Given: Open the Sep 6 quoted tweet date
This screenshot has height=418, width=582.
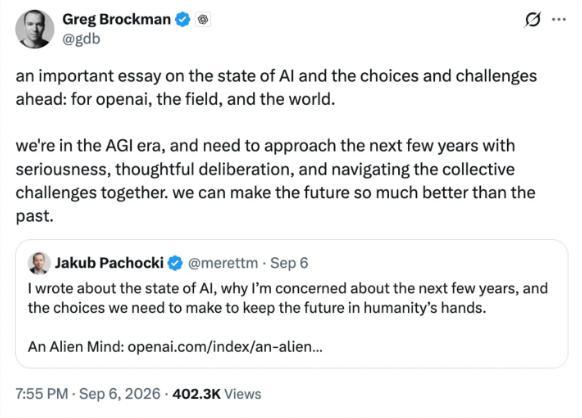Looking at the screenshot, I should 289,263.
